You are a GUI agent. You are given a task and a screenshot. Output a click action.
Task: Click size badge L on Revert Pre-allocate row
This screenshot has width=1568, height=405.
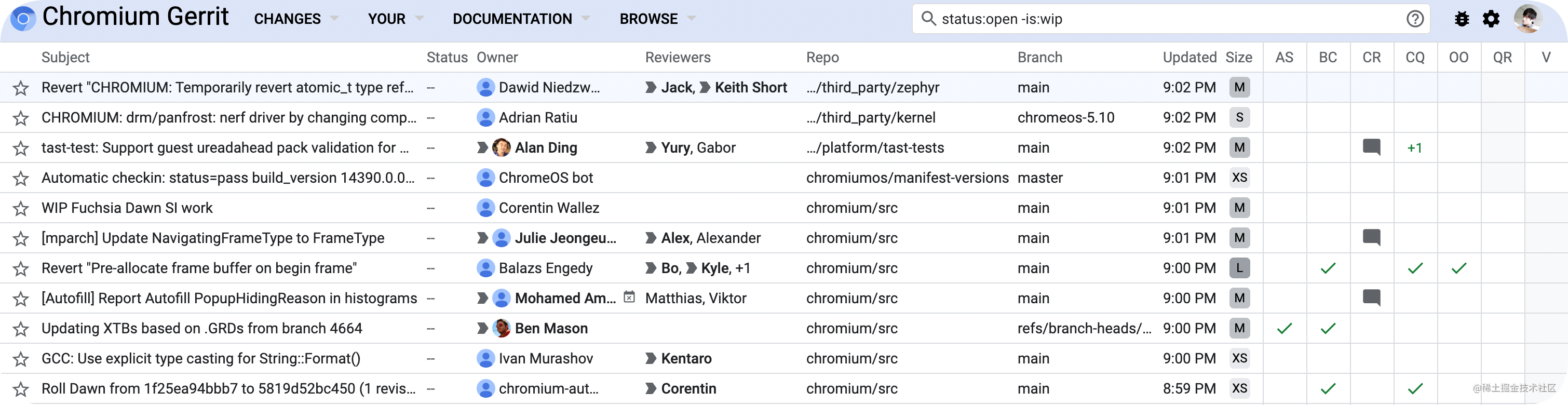coord(1239,268)
